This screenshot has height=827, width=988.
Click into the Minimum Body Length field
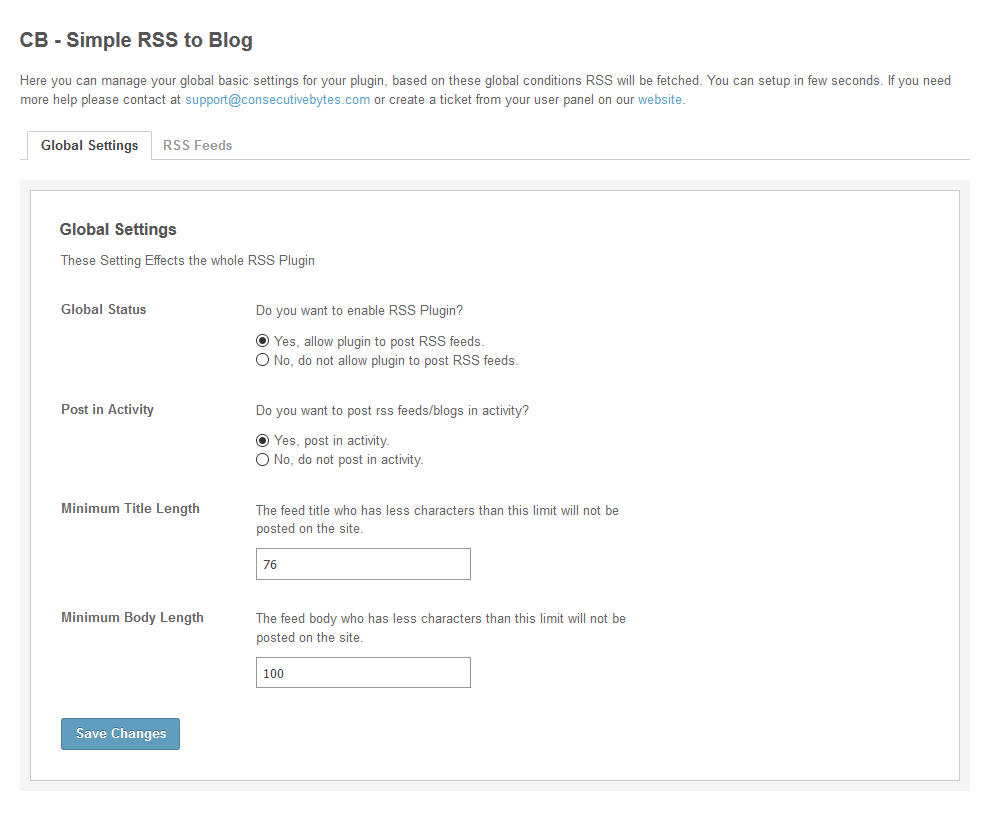point(363,673)
